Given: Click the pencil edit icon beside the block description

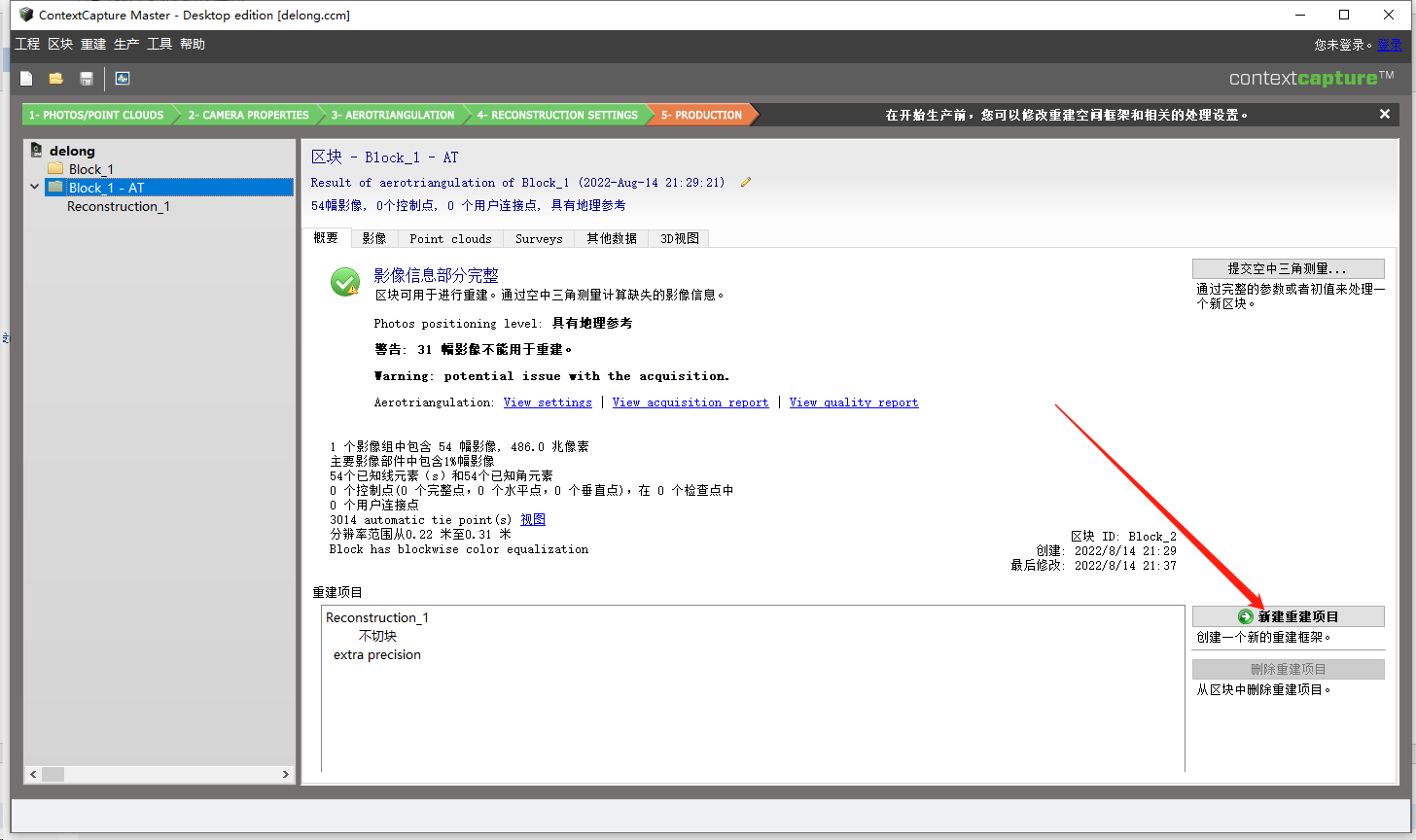Looking at the screenshot, I should click(x=746, y=182).
